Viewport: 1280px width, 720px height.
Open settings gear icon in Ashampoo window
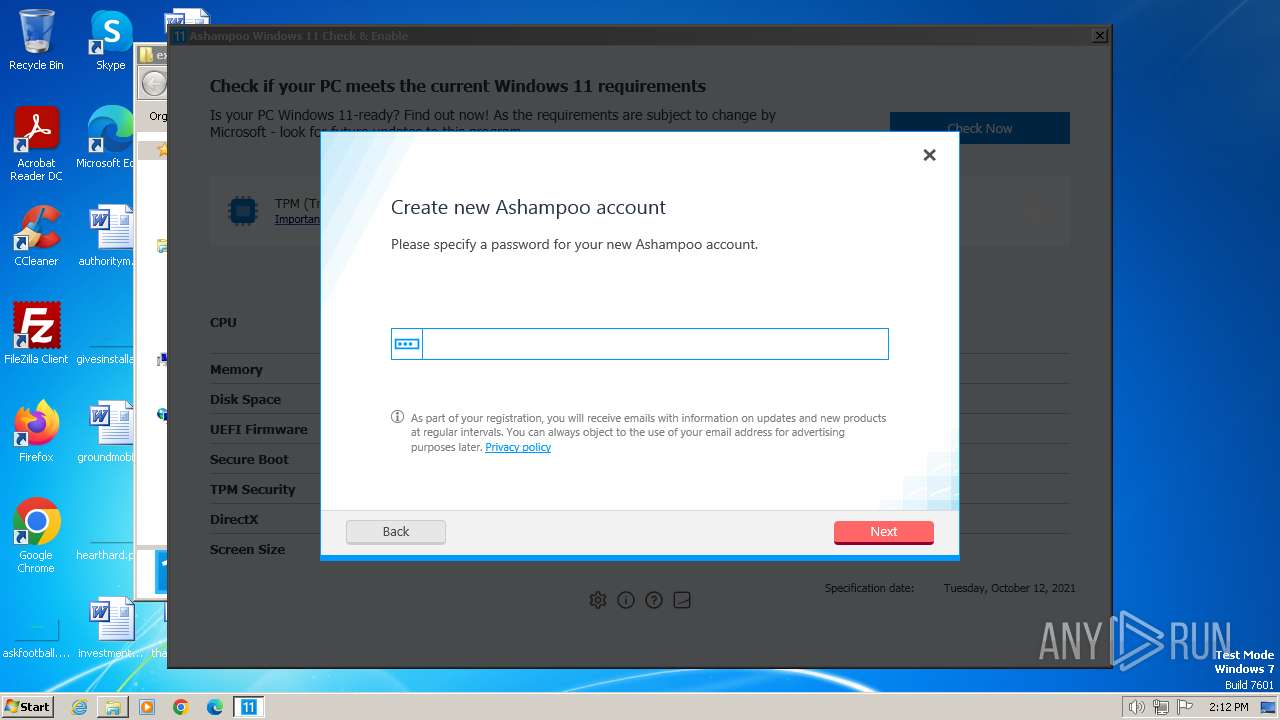click(x=598, y=600)
